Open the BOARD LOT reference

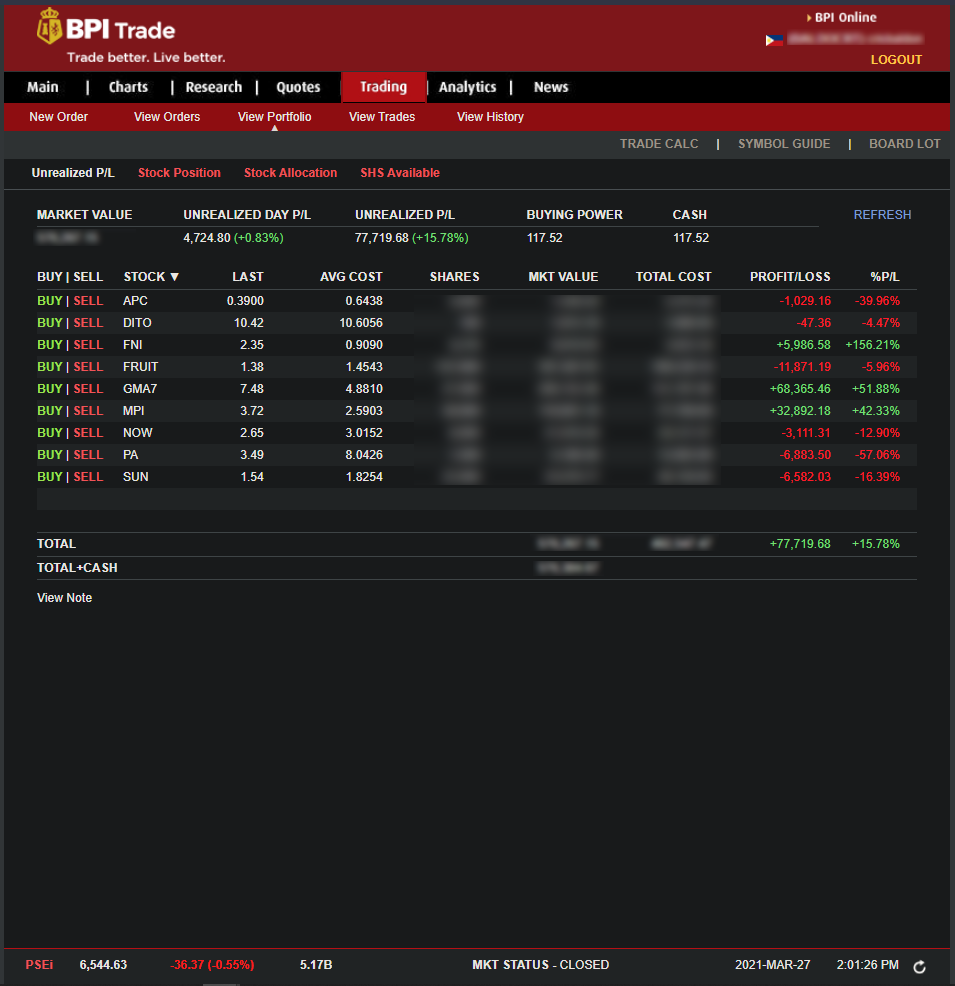coord(905,144)
